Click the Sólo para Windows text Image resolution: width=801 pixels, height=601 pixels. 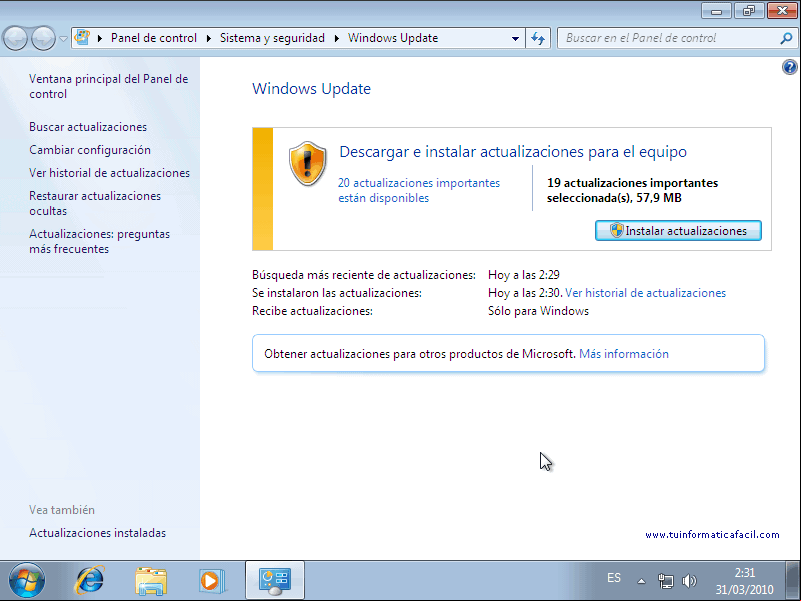[x=538, y=311]
